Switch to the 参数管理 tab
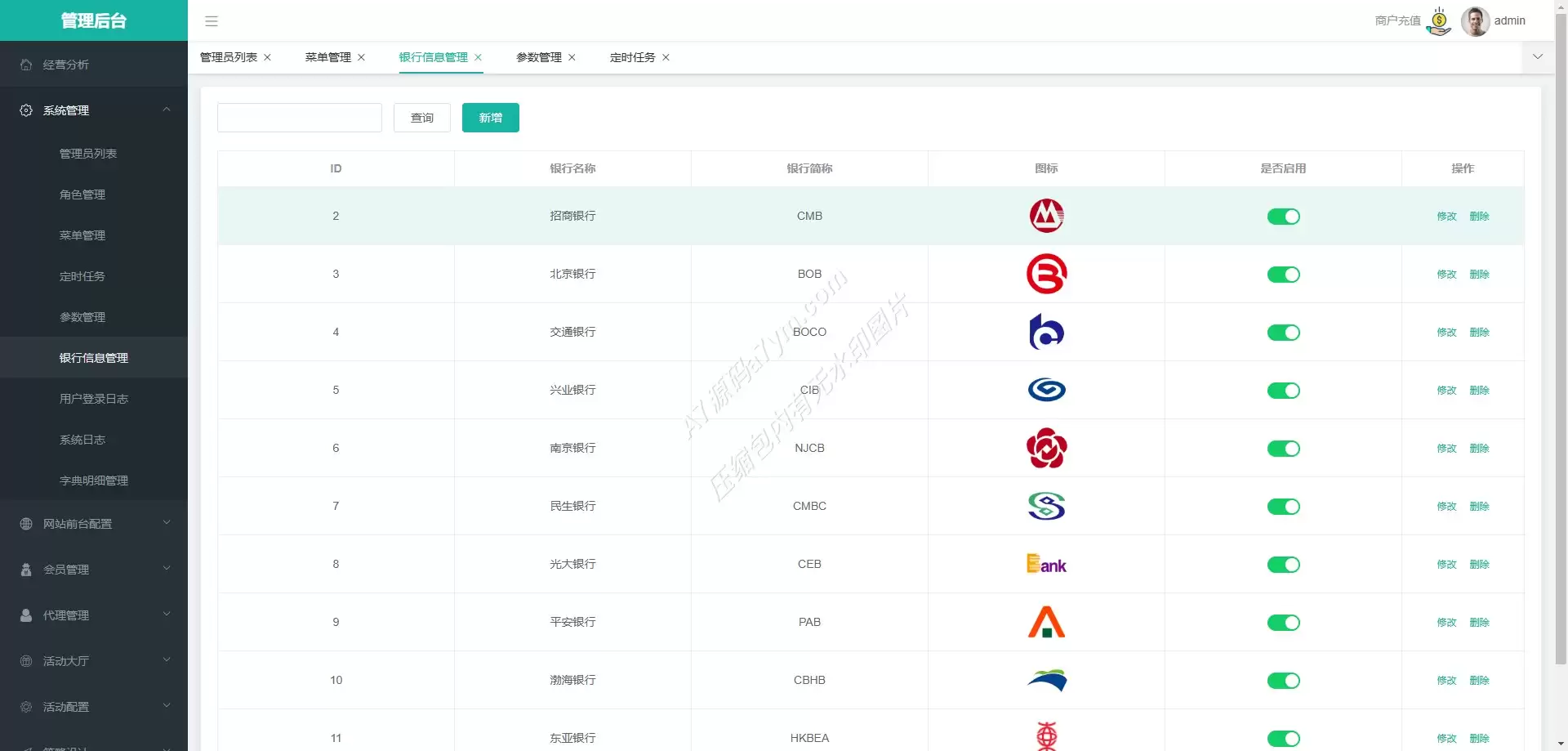The height and width of the screenshot is (751, 1568). coord(539,57)
